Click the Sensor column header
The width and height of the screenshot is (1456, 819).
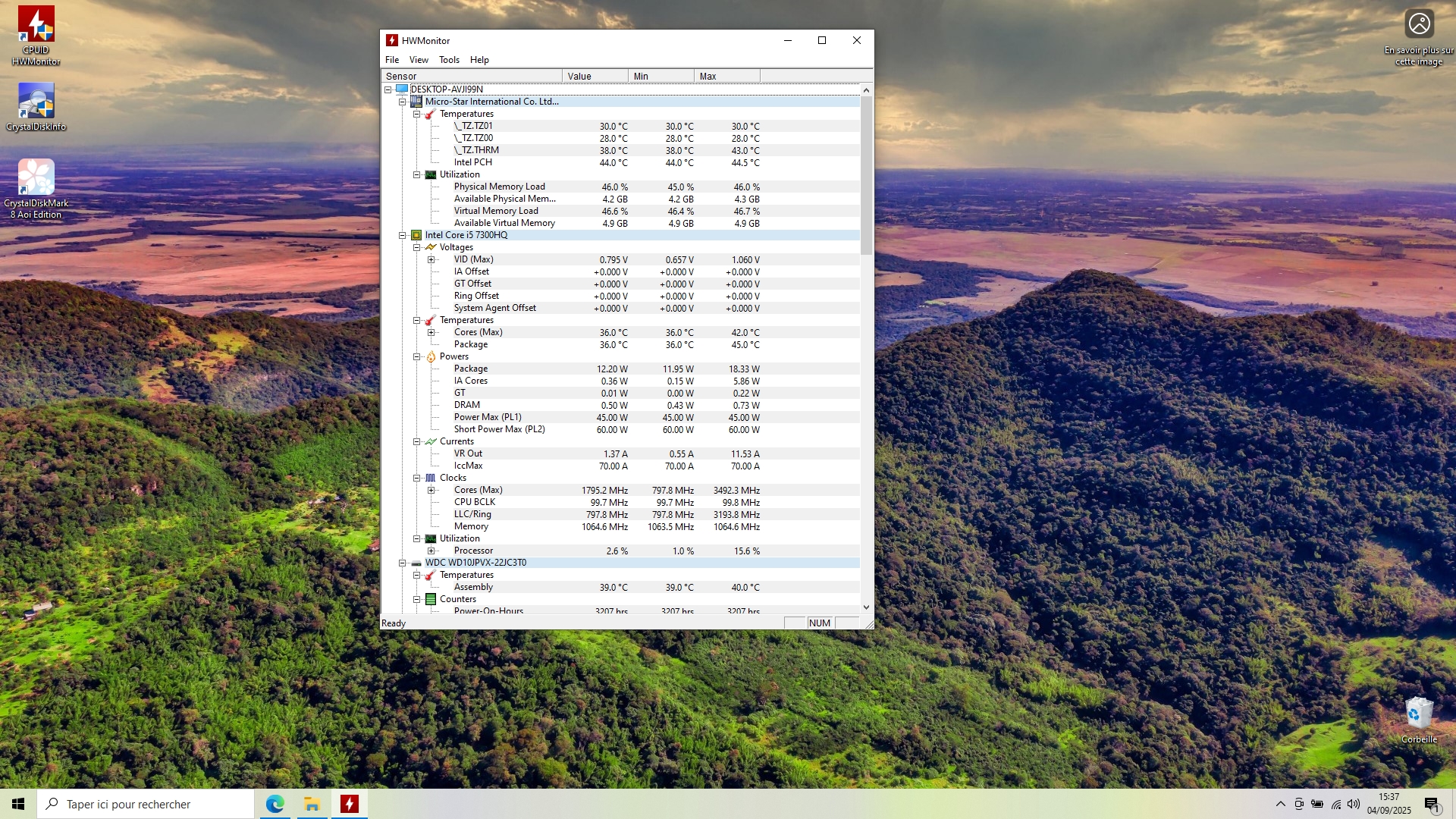coord(471,76)
